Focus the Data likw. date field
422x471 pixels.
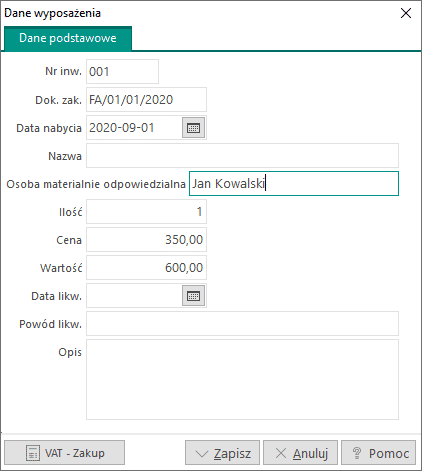click(x=134, y=296)
